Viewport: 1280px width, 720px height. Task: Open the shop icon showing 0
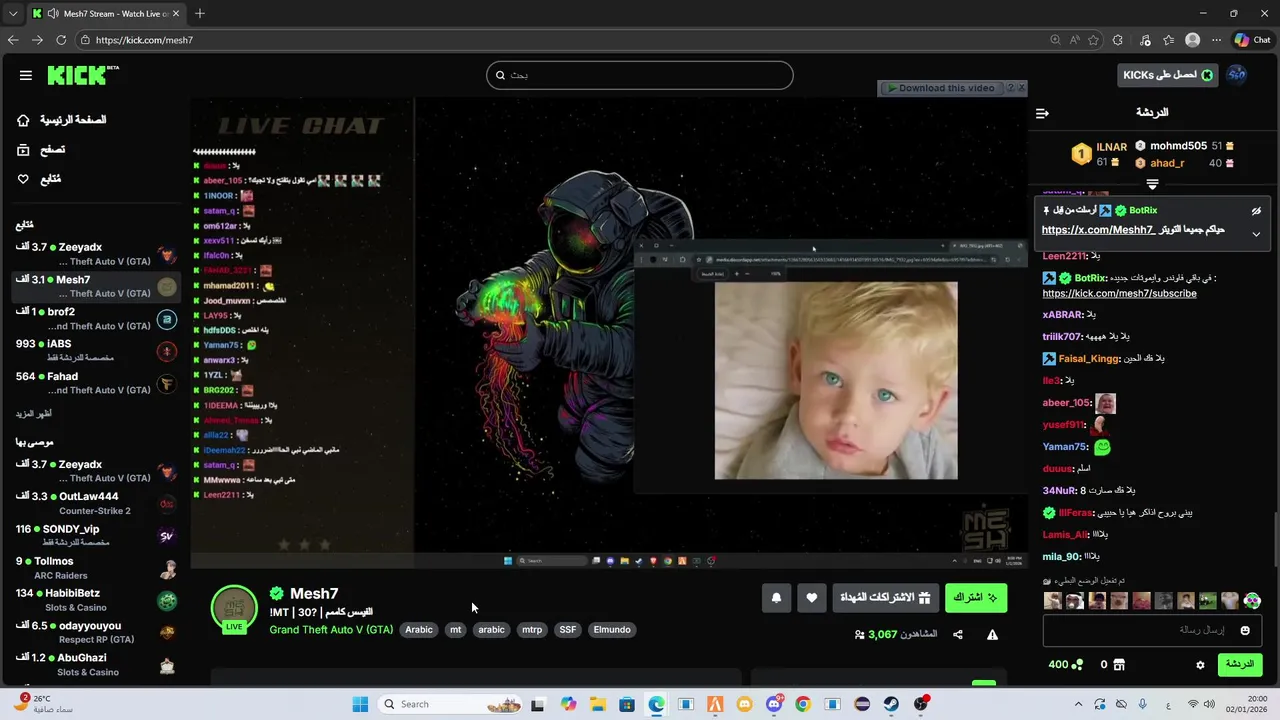[x=1119, y=665]
